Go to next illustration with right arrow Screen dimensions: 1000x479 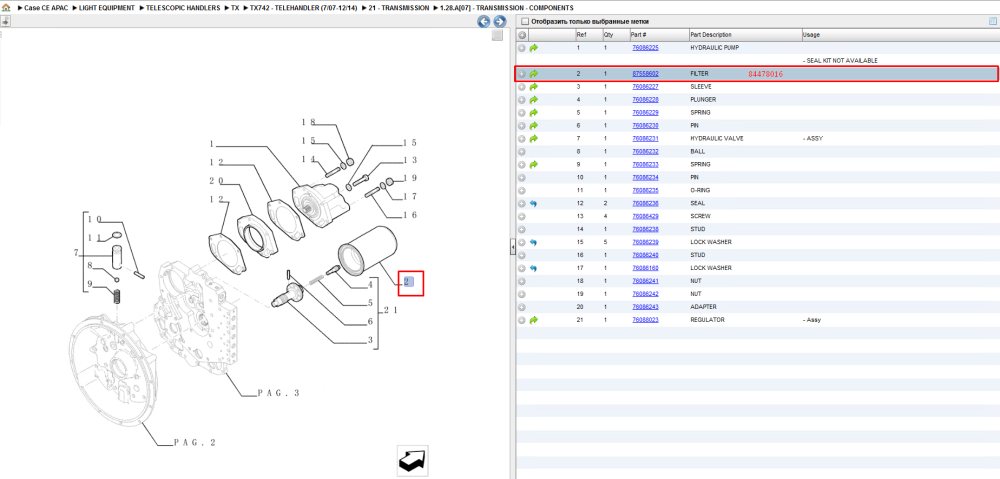pos(499,22)
